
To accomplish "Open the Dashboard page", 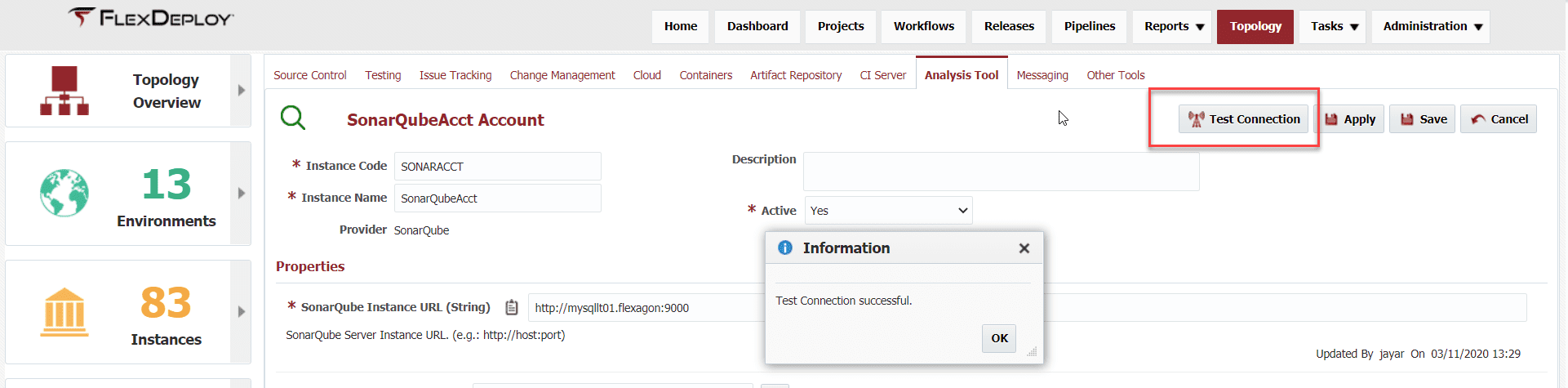I will pyautogui.click(x=757, y=26).
